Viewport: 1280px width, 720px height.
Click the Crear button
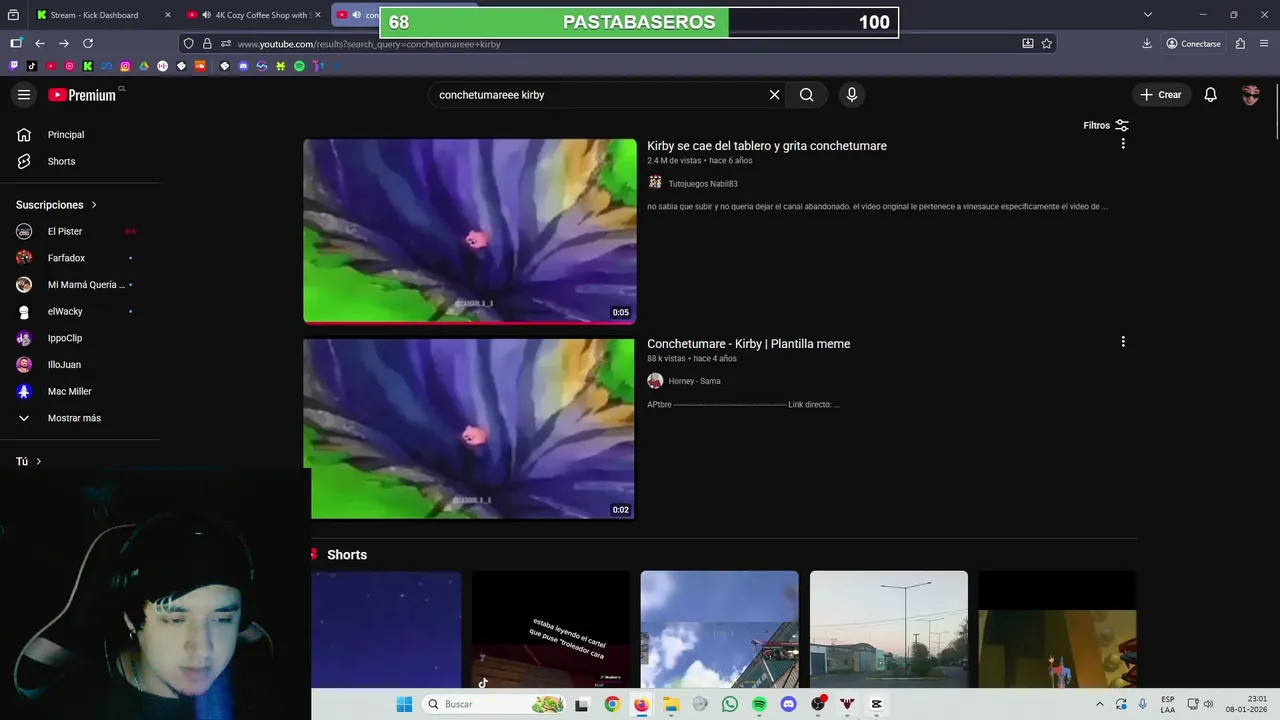pyautogui.click(x=1161, y=95)
